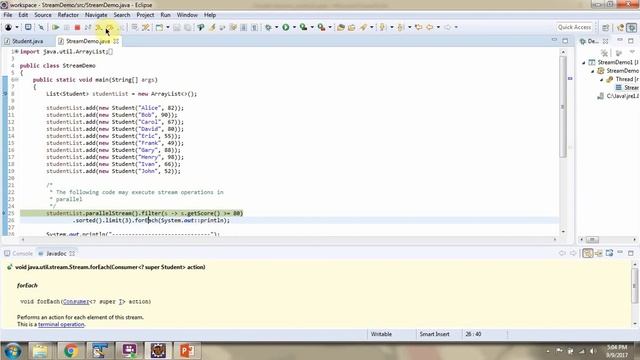Image resolution: width=640 pixels, height=360 pixels.
Task: Click the Debug bug toolbar icon
Action: pos(268,27)
